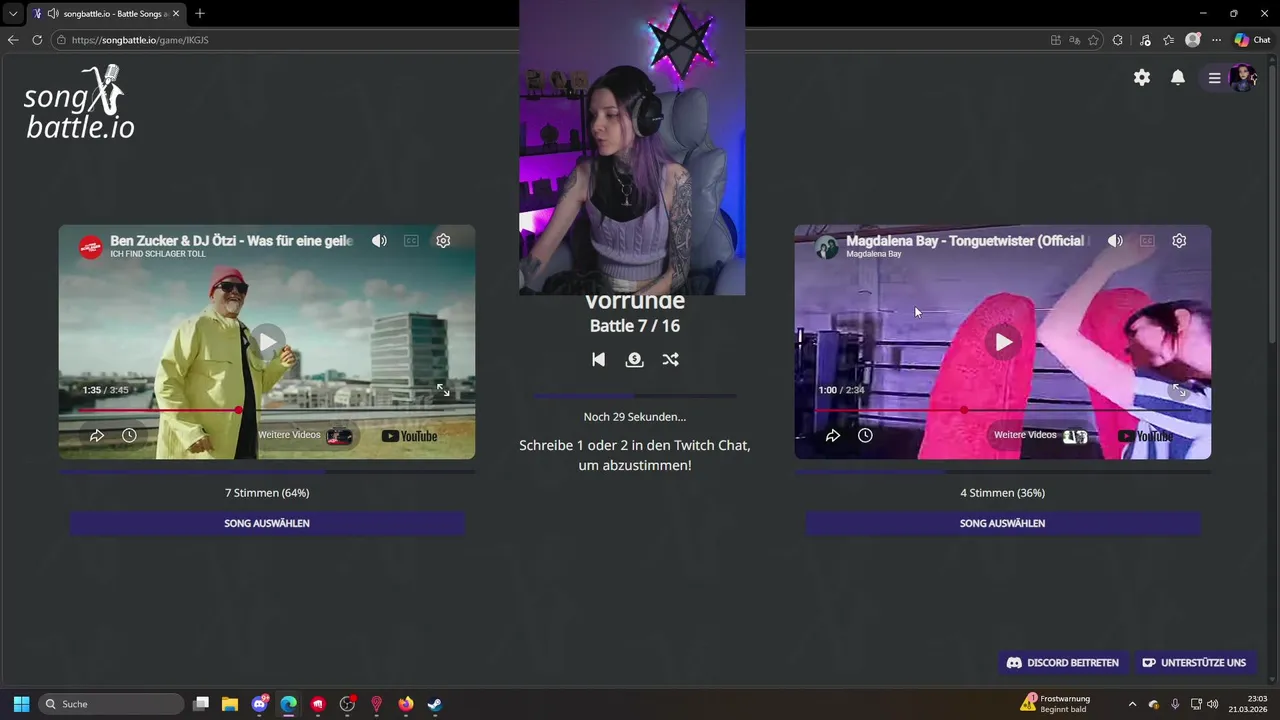Viewport: 1280px width, 720px height.
Task: Mute the Magdalena Bay video volume icon
Action: [1115, 241]
